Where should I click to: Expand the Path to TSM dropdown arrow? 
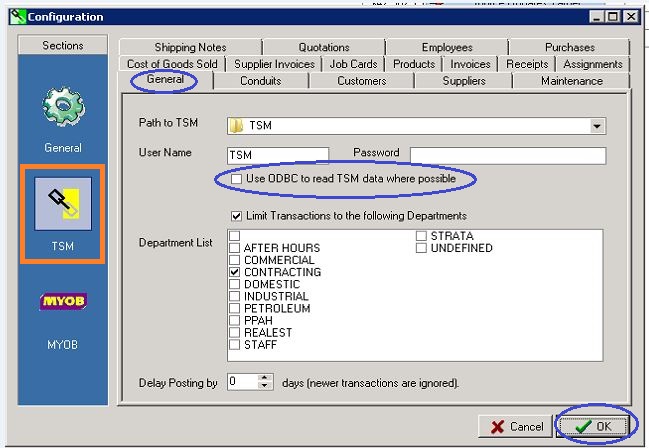click(x=597, y=126)
